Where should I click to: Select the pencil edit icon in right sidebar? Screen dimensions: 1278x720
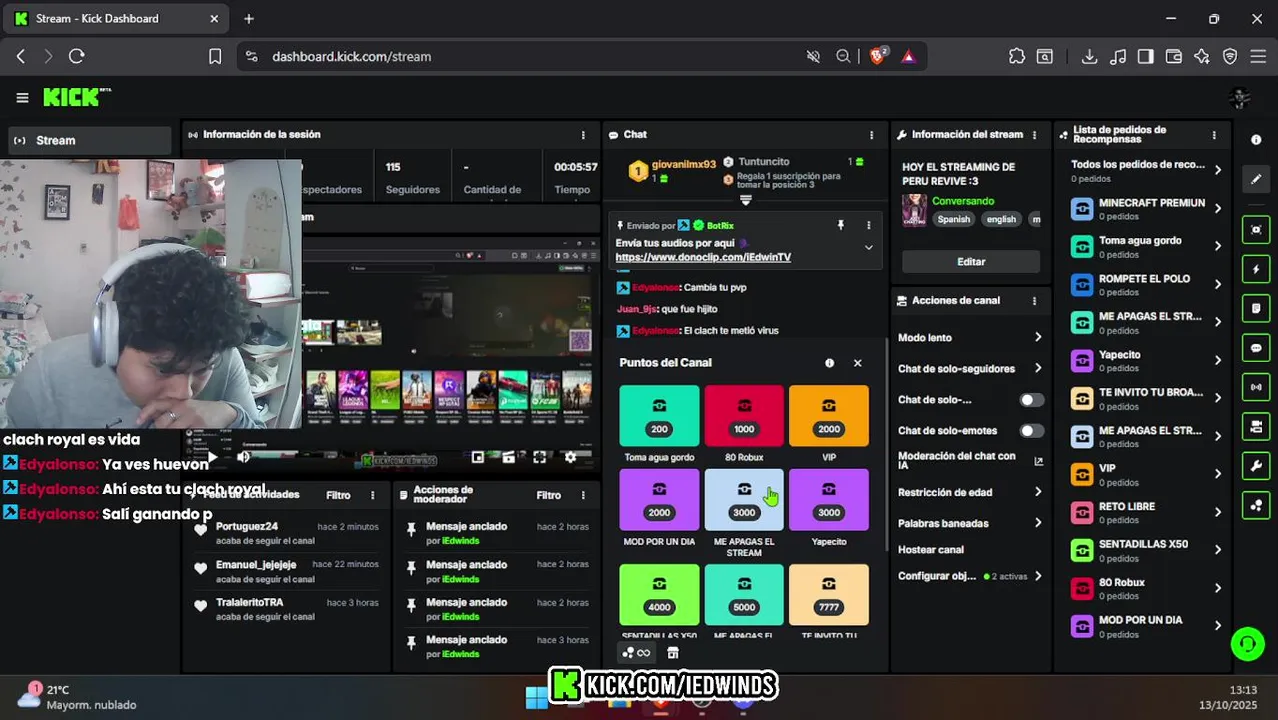pos(1256,179)
